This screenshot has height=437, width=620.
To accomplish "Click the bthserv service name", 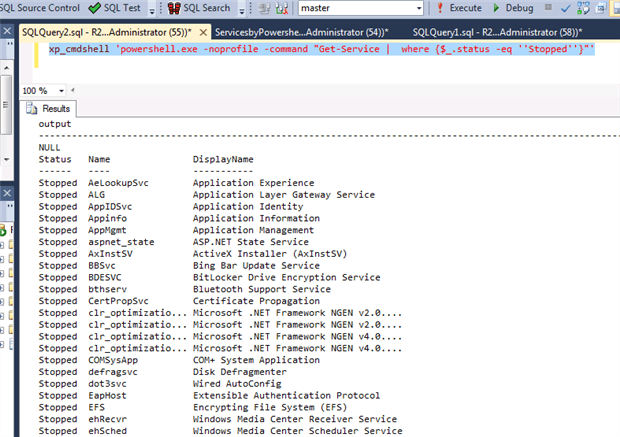I will click(107, 289).
